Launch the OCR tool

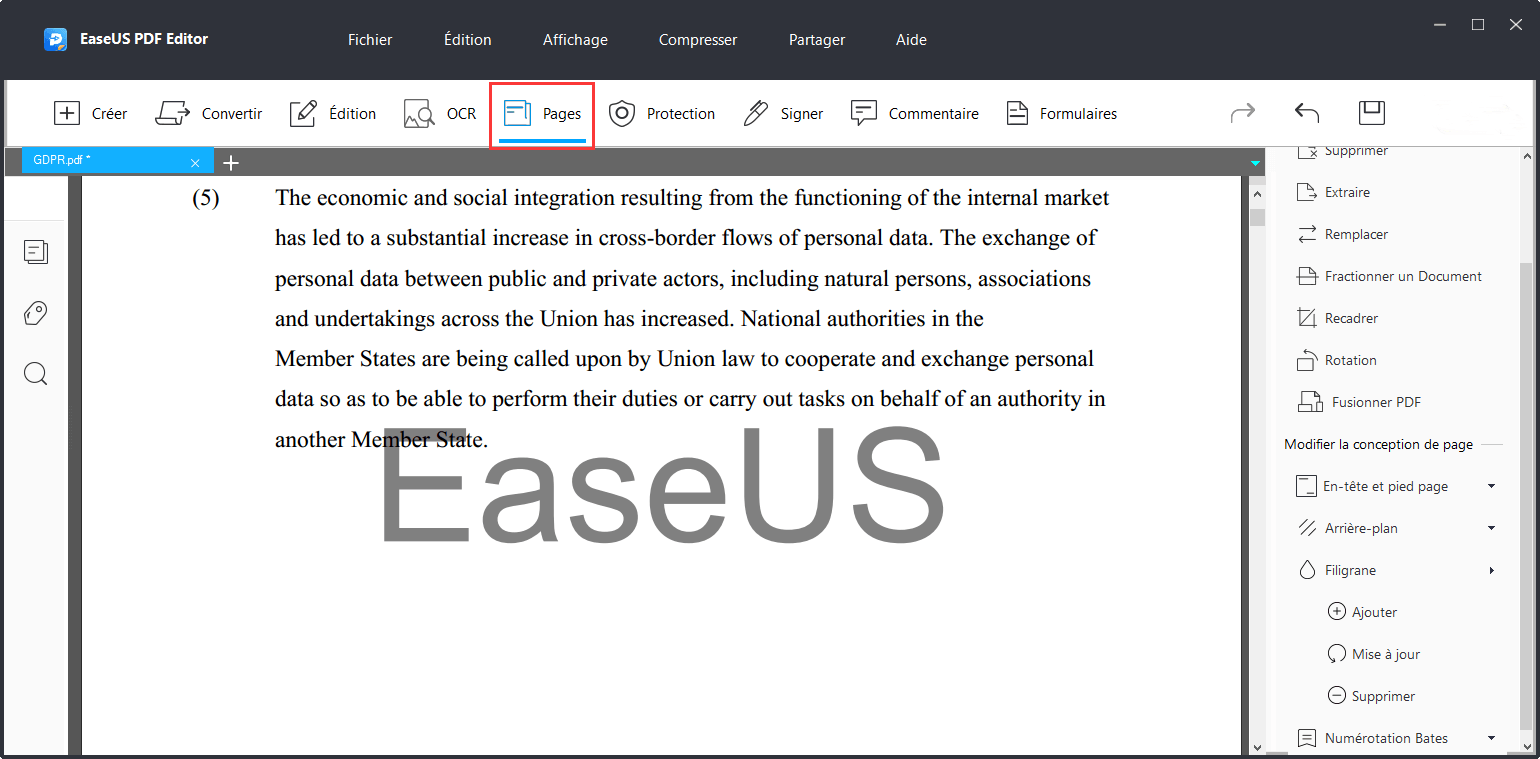point(440,114)
